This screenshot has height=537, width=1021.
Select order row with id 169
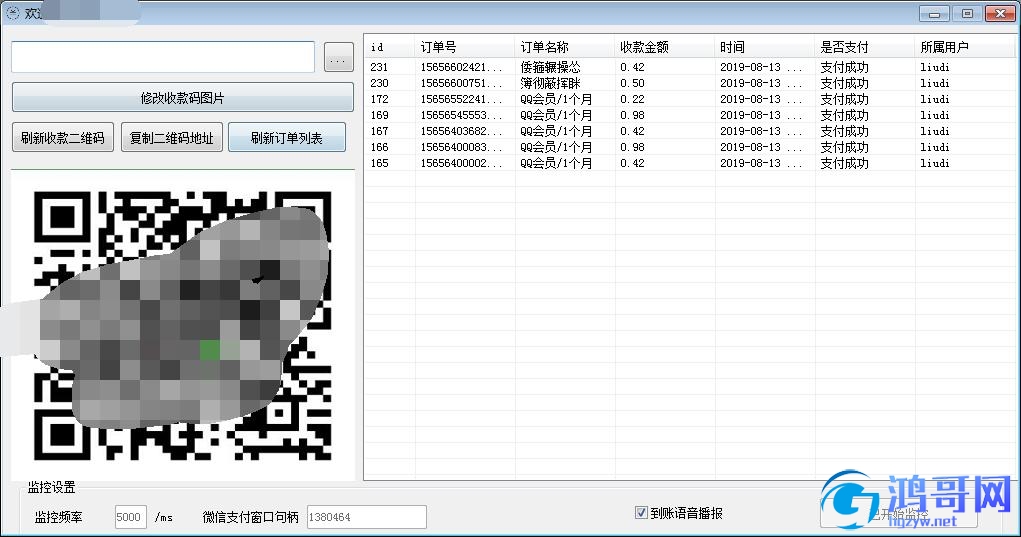690,115
